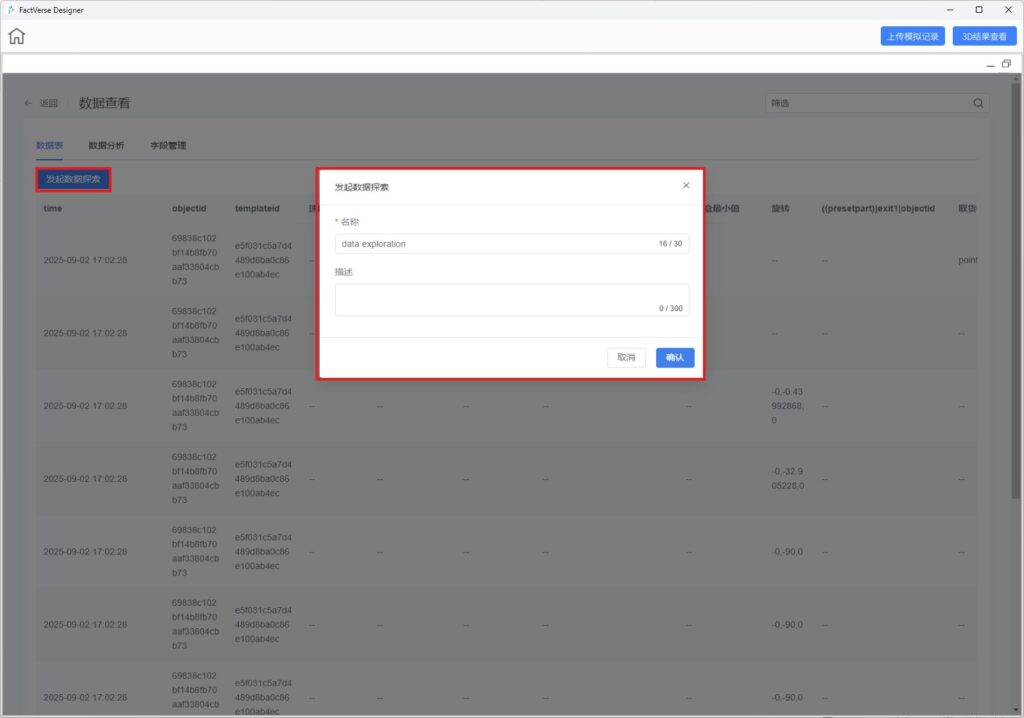
Task: Click the 返回 back link
Action: tap(48, 103)
